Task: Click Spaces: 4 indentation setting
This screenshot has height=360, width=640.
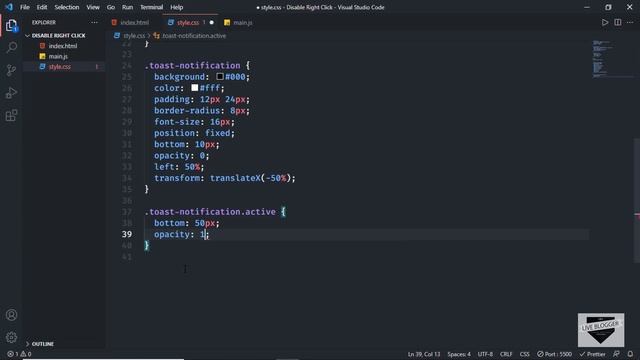Action: (x=459, y=354)
